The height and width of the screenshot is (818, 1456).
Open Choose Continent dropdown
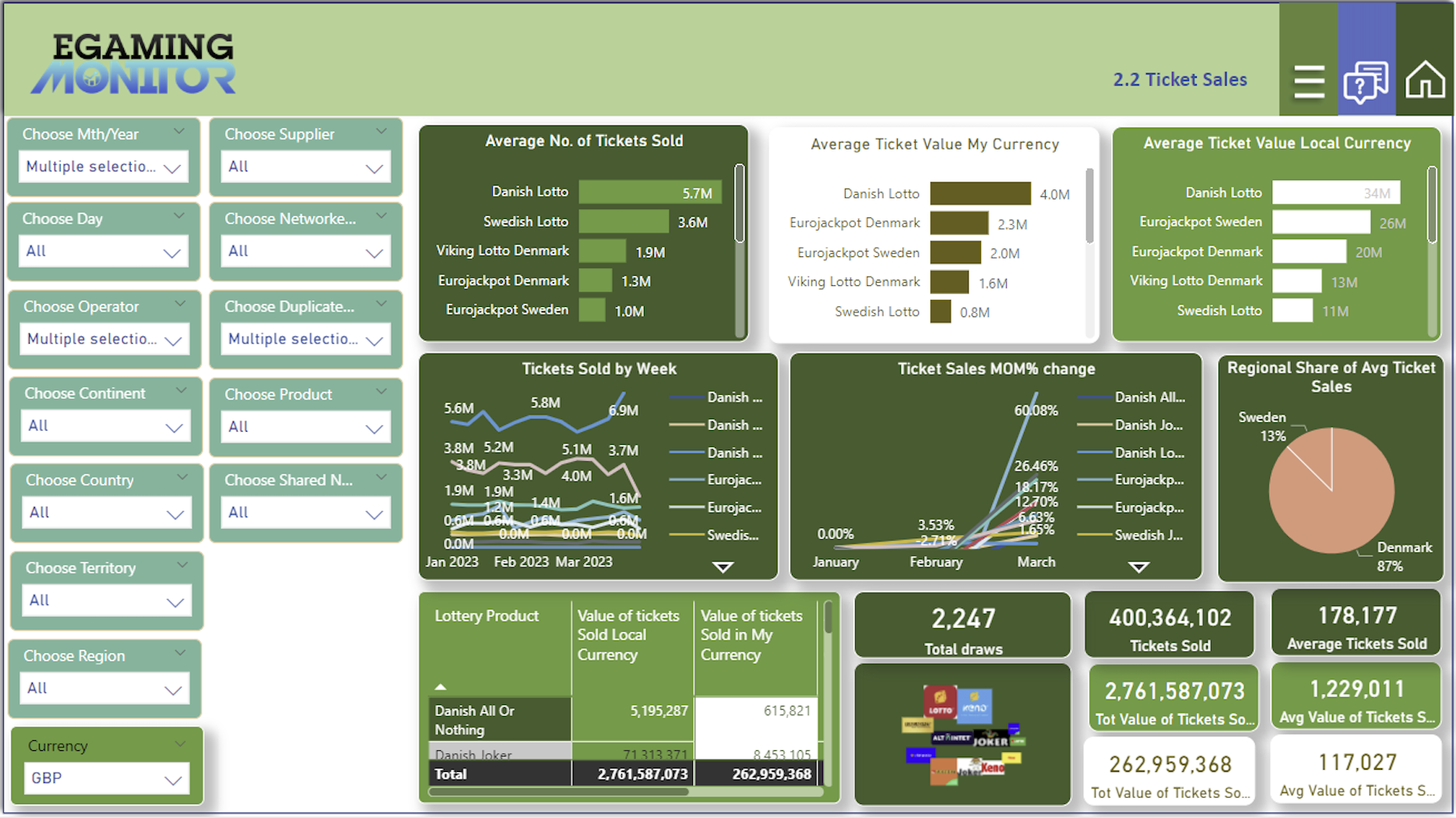[105, 426]
